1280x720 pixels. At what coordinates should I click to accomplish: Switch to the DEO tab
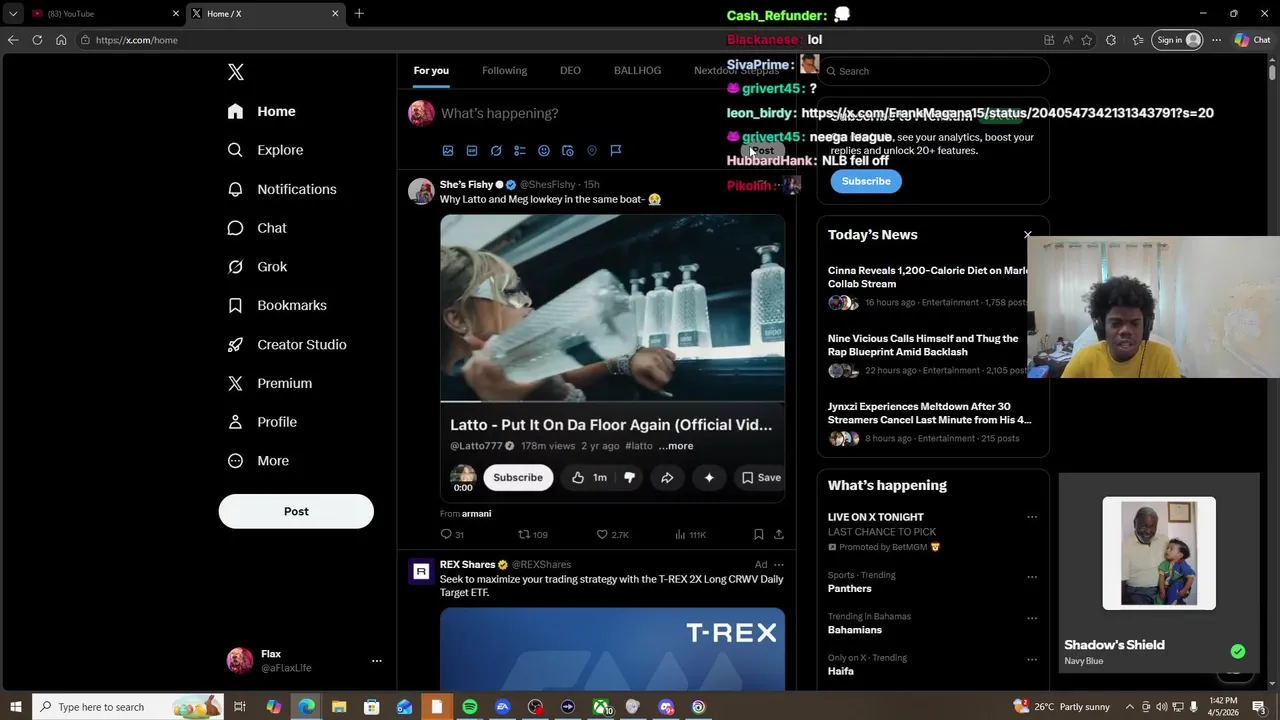[570, 71]
